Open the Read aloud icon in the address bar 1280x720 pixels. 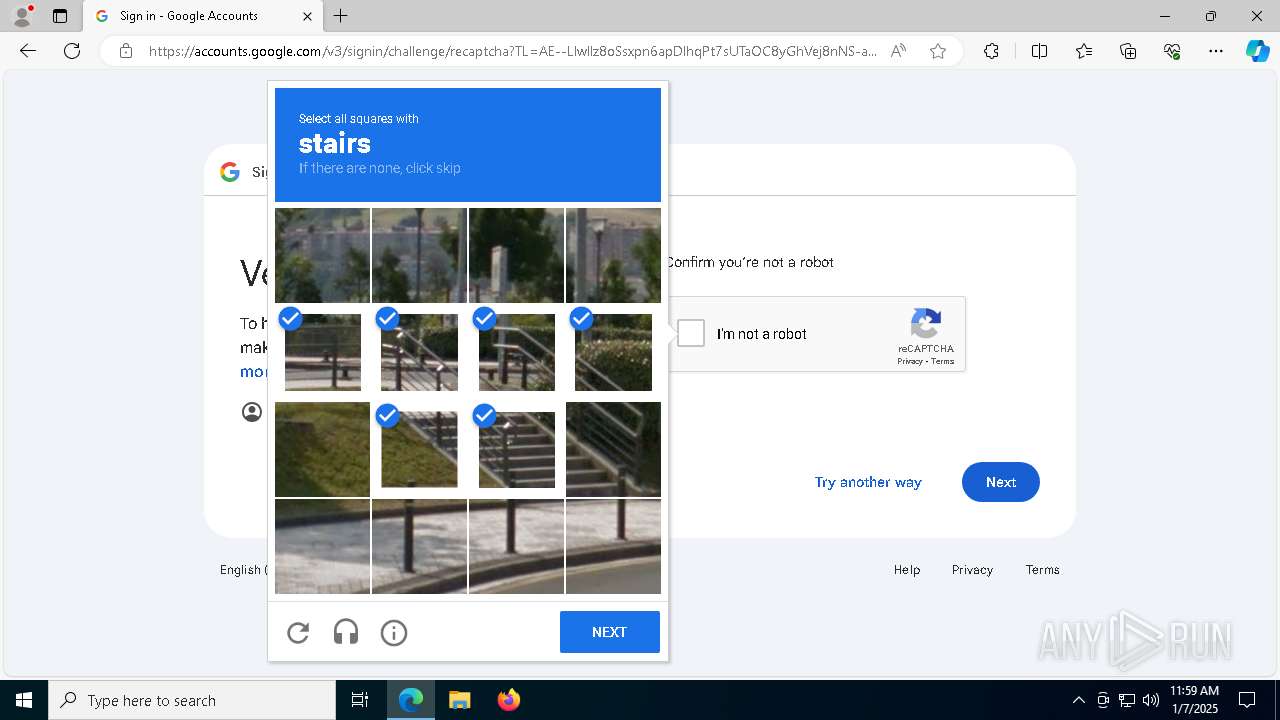898,51
